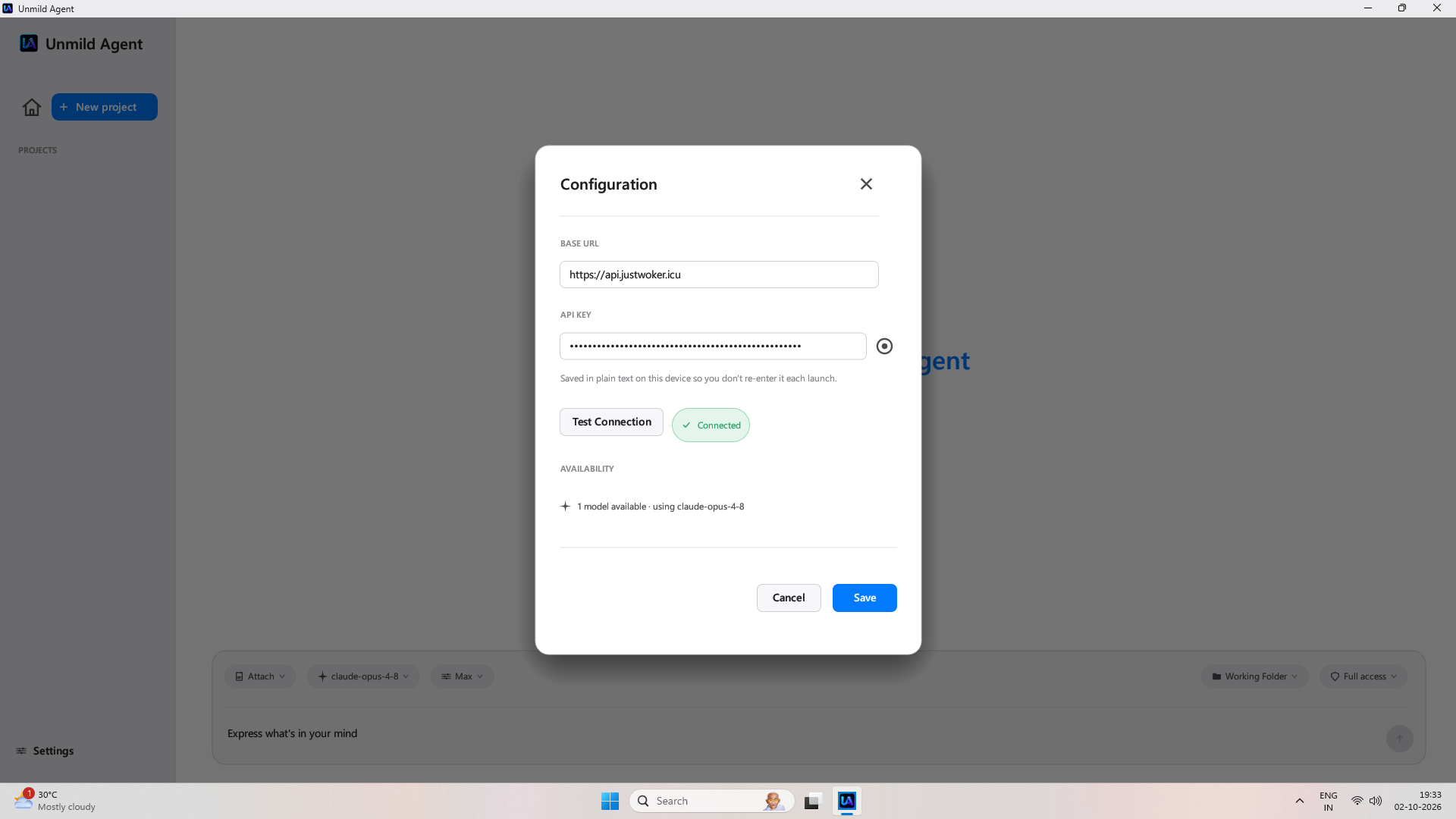
Task: Click the Base URL input field
Action: coord(719,275)
